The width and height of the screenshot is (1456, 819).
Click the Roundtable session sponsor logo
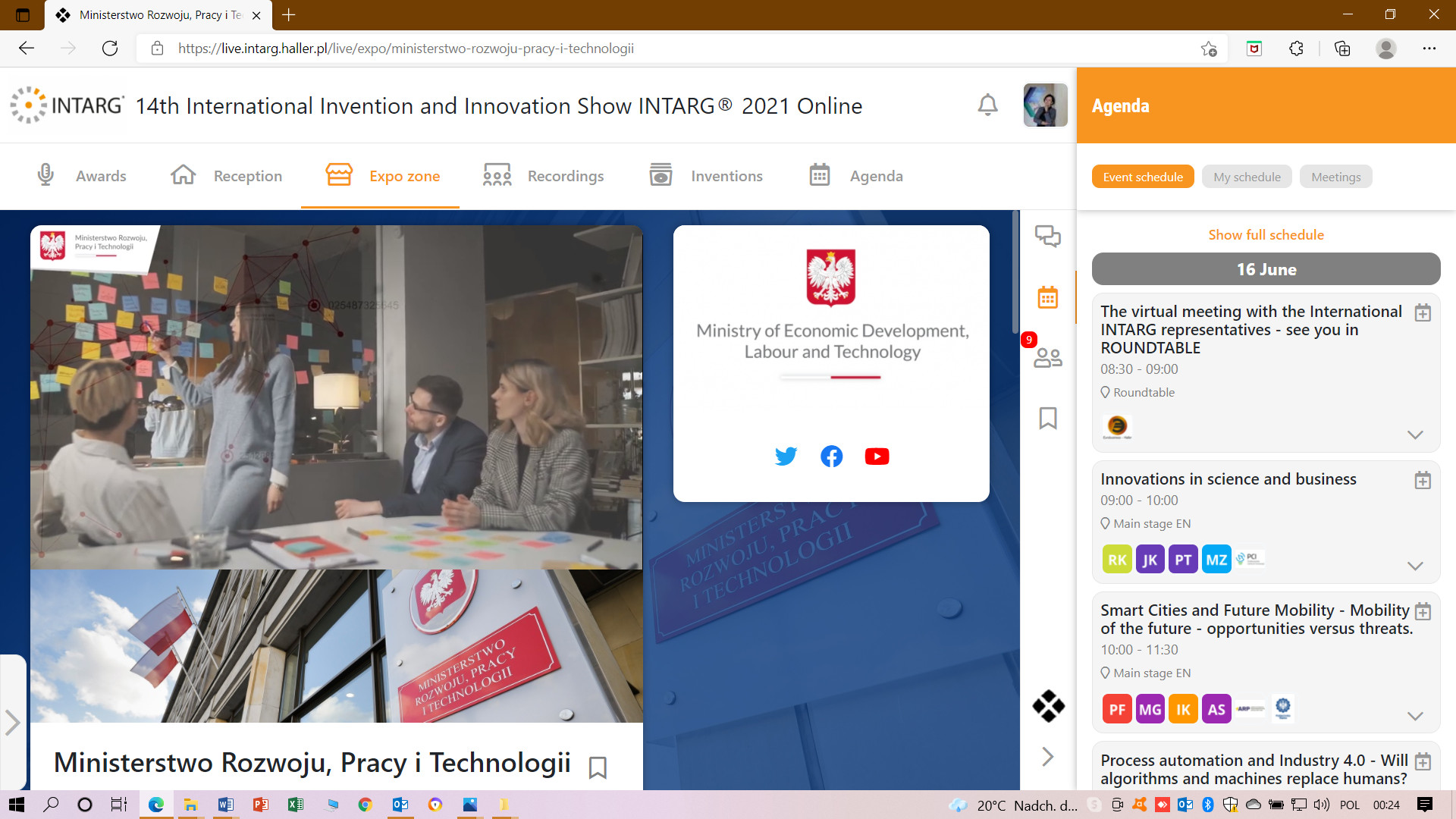click(x=1116, y=427)
